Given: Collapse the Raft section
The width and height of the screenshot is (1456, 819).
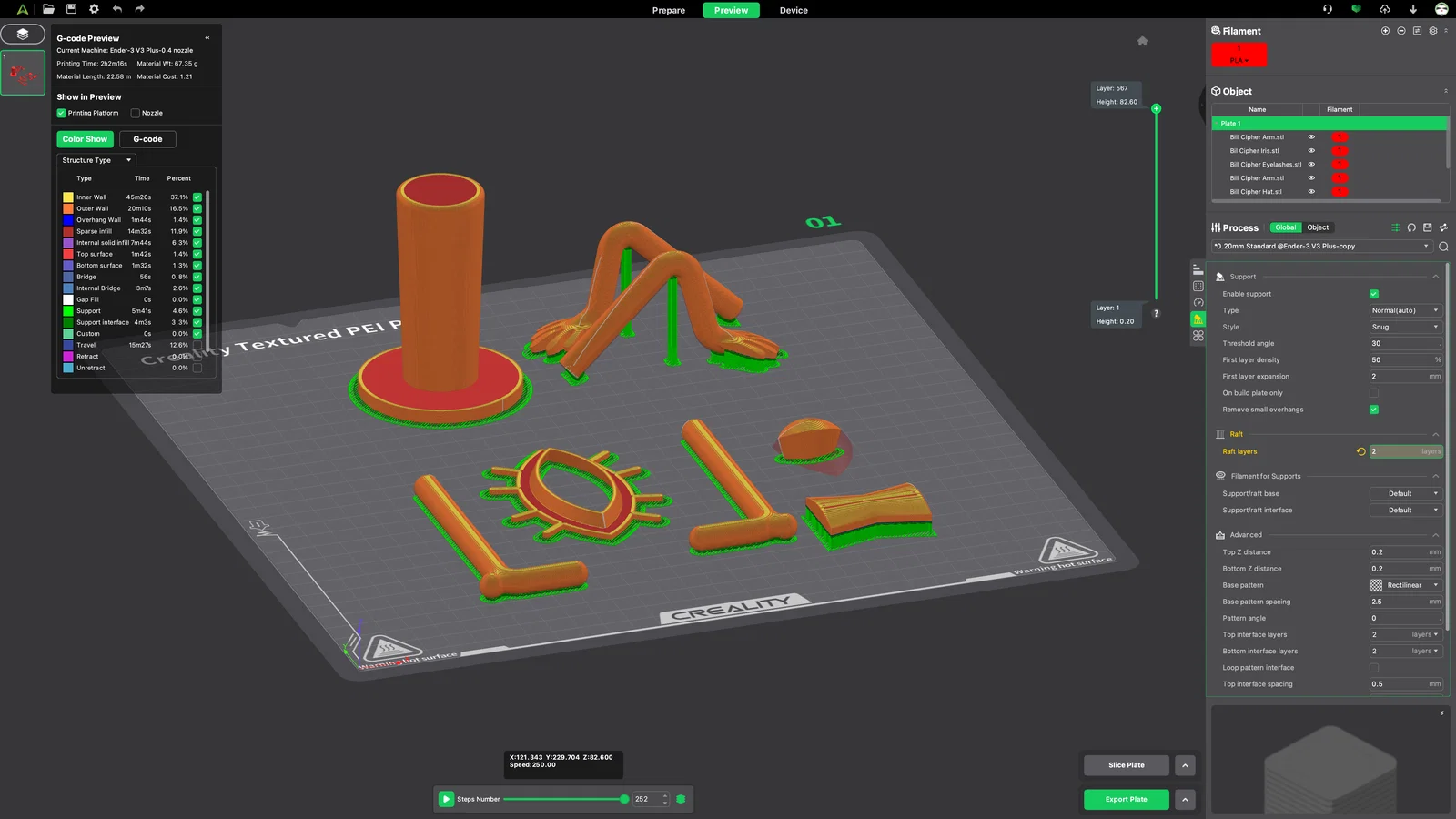Looking at the screenshot, I should tap(1436, 434).
